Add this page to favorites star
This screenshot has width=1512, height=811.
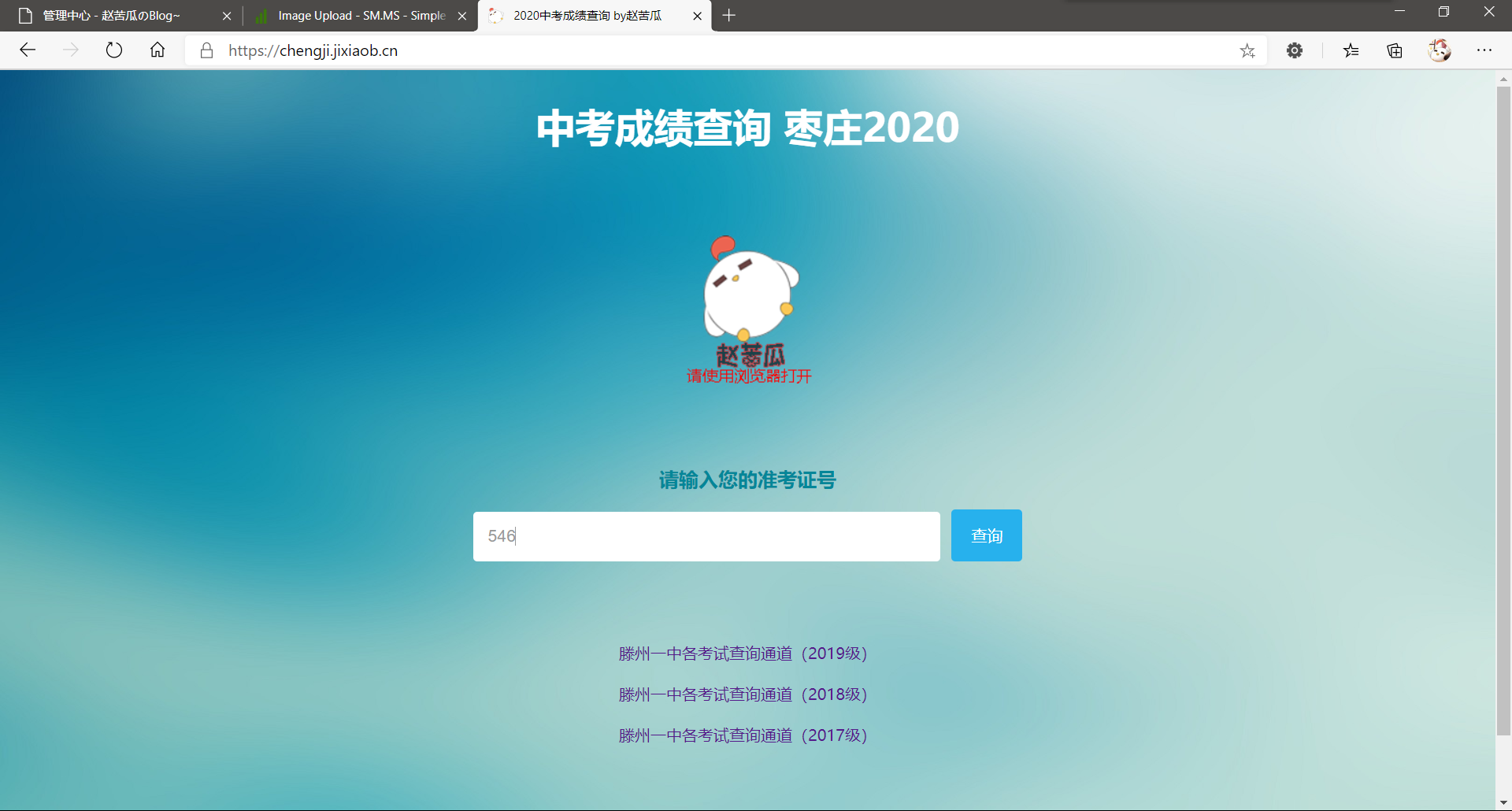tap(1247, 50)
